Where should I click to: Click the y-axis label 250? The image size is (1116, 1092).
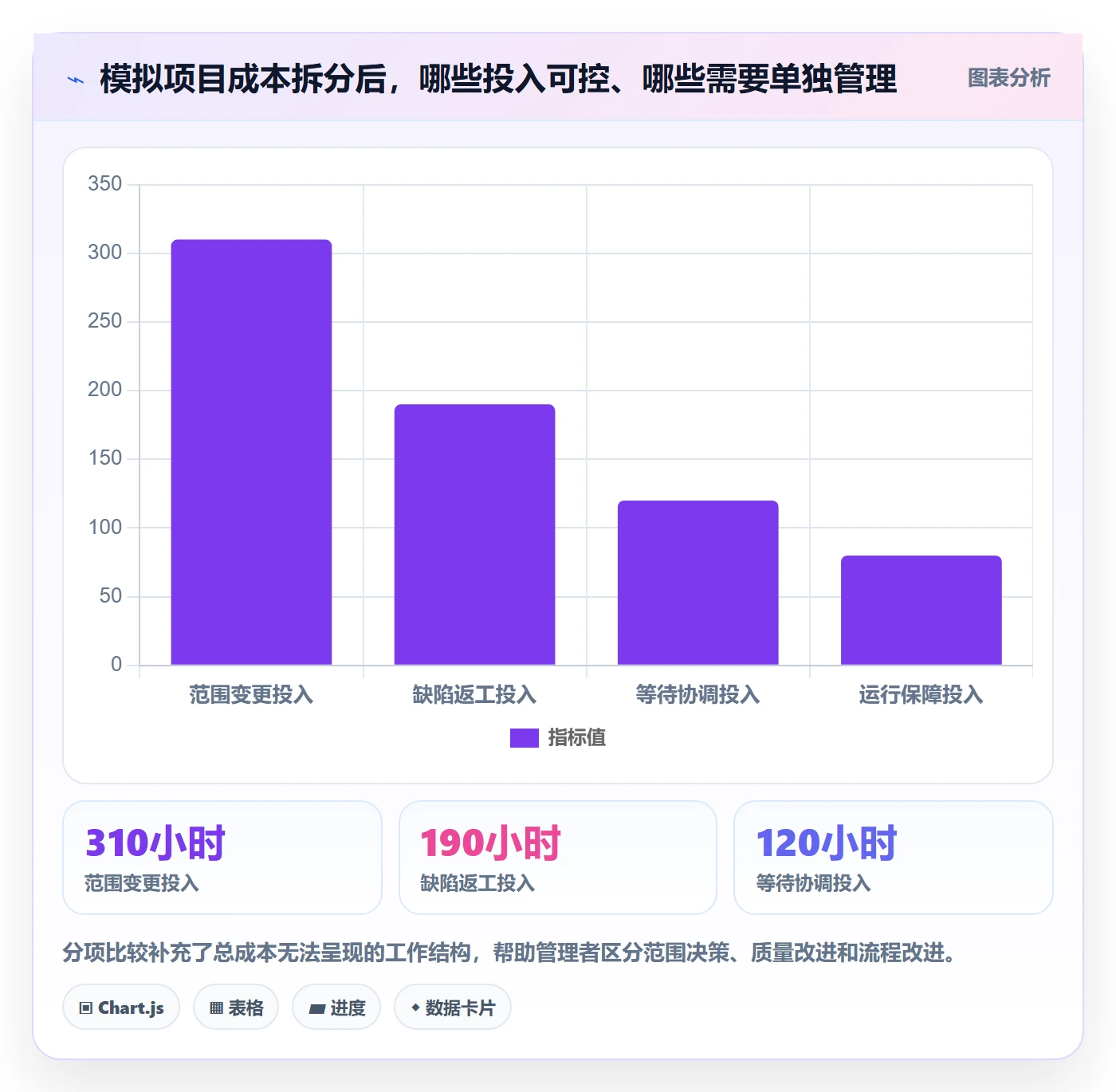(x=105, y=321)
